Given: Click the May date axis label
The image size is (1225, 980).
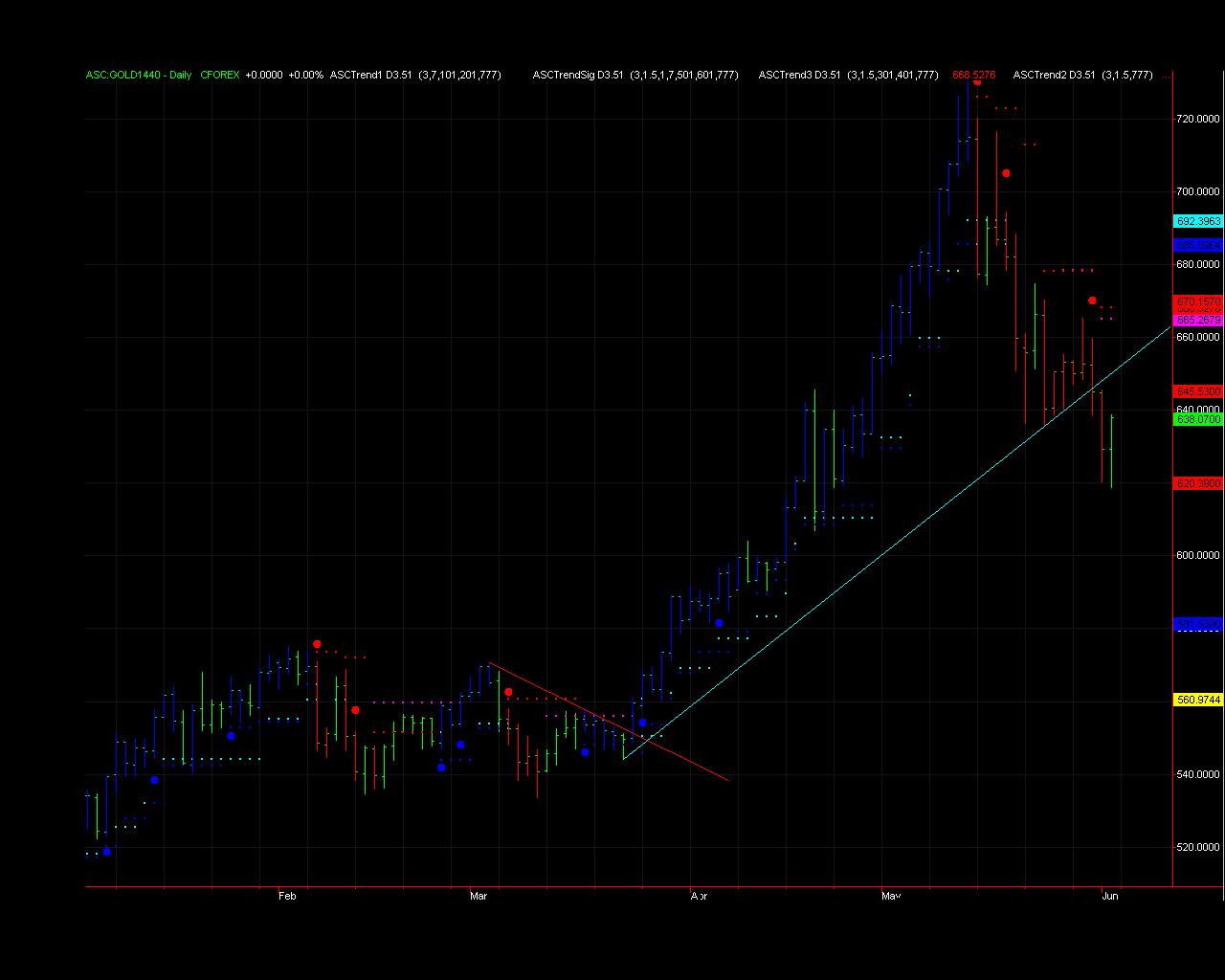Looking at the screenshot, I should (891, 896).
